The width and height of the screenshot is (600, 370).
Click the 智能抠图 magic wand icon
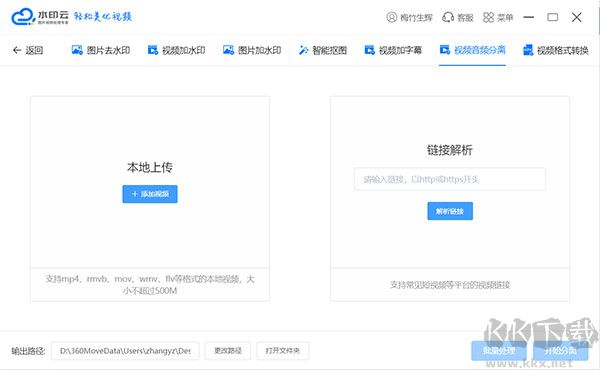point(303,50)
